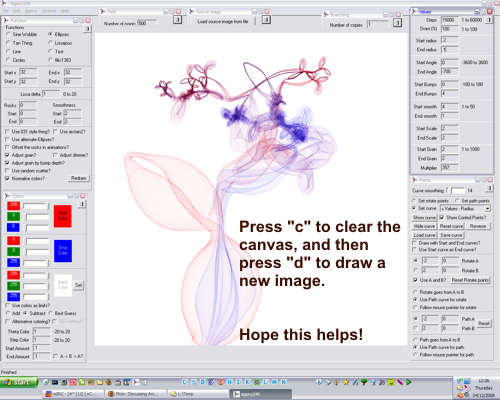Click the Branching panel's small corner button
This screenshot has width=500, height=400.
tap(397, 23)
